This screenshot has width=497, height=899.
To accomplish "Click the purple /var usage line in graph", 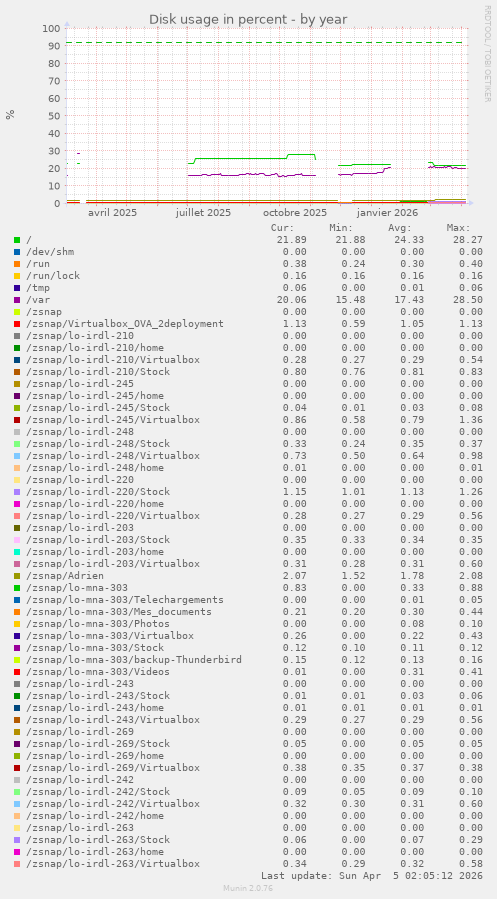I will pos(252,175).
